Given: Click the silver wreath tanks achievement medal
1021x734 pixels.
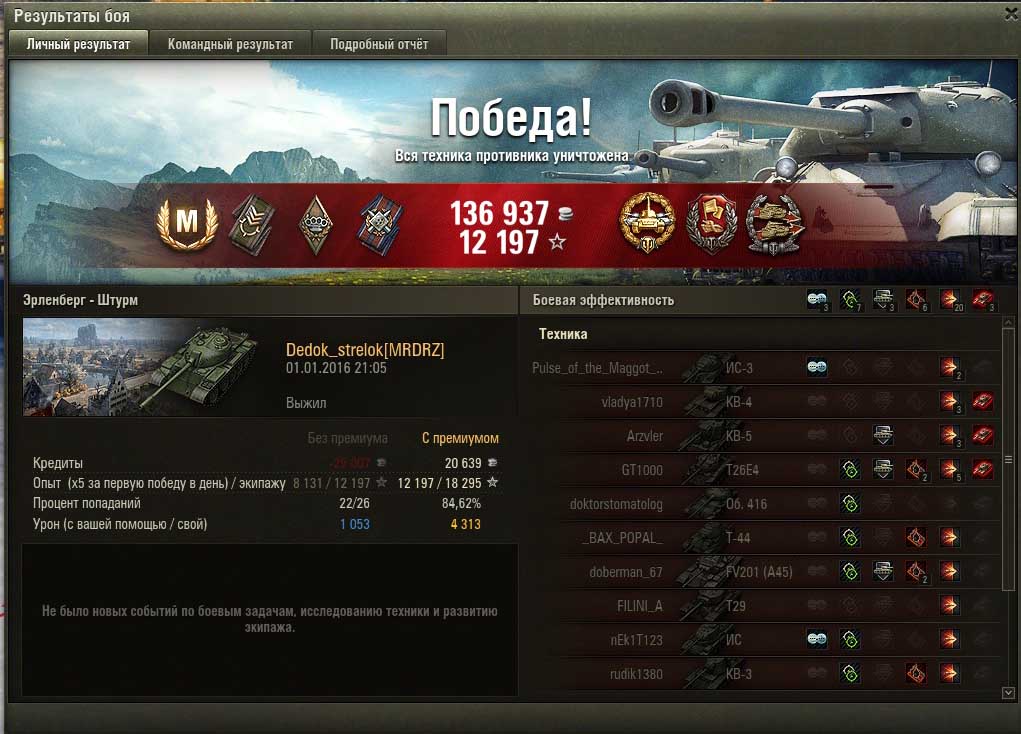Looking at the screenshot, I should tap(776, 224).
